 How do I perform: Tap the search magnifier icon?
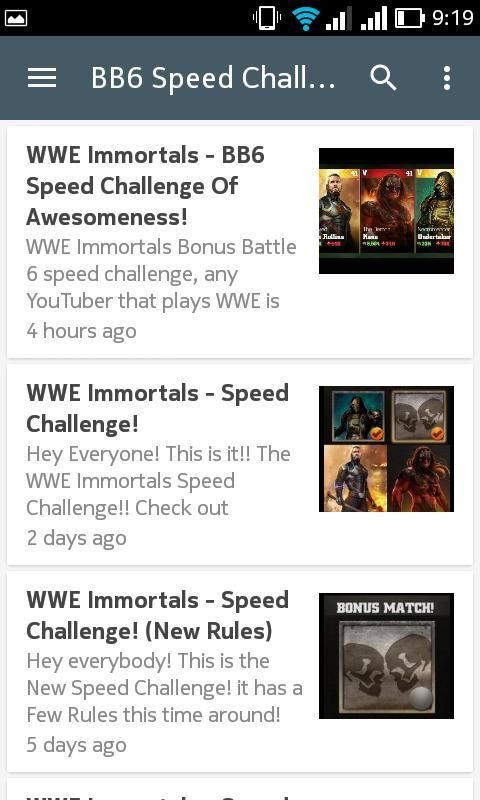click(383, 78)
